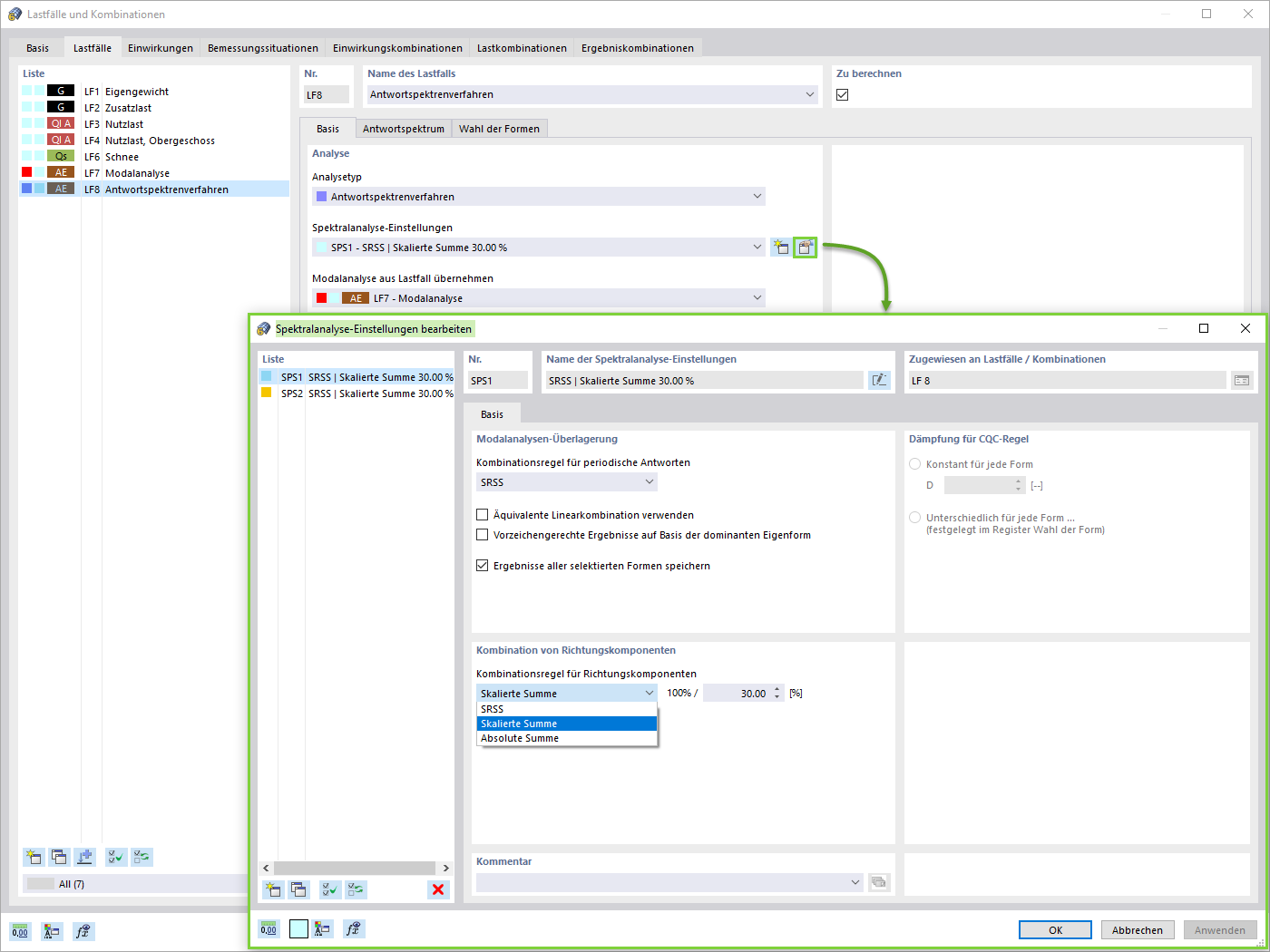Screen dimensions: 1270x952
Task: Click add load arrow icon in back window
Action: [x=84, y=857]
